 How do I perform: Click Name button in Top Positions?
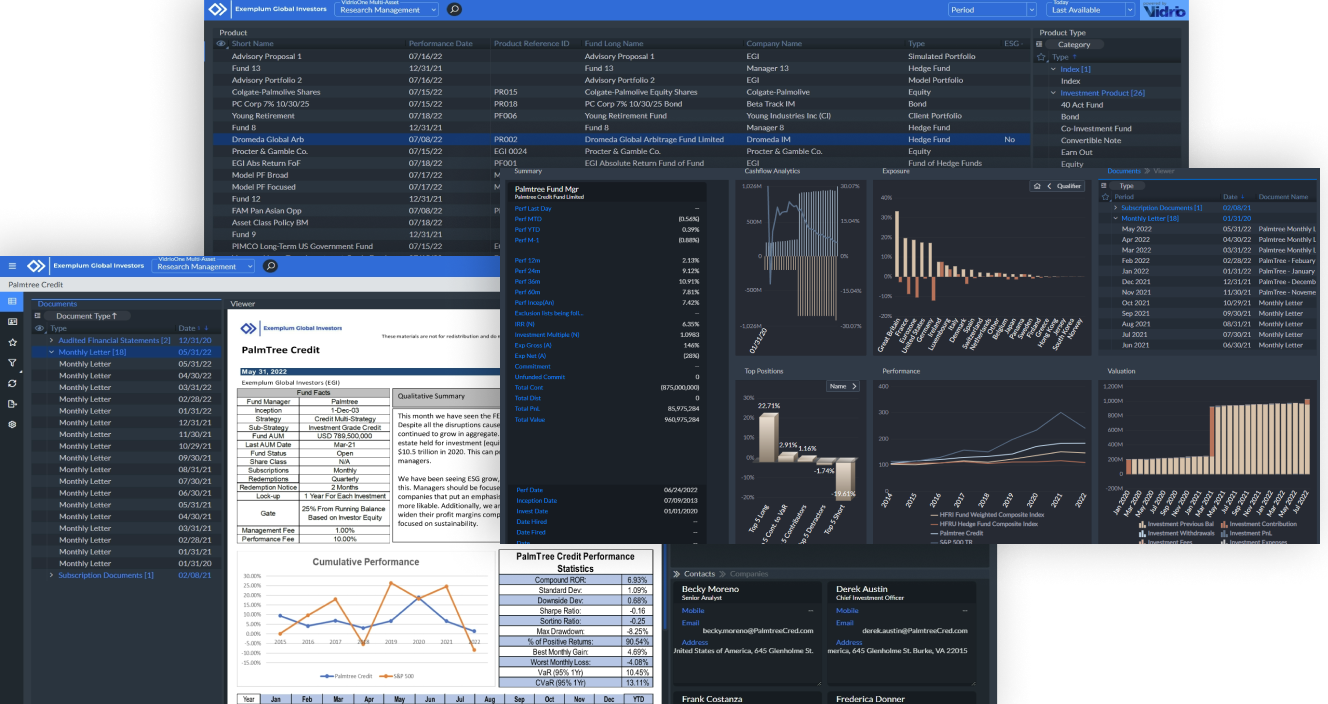[844, 386]
